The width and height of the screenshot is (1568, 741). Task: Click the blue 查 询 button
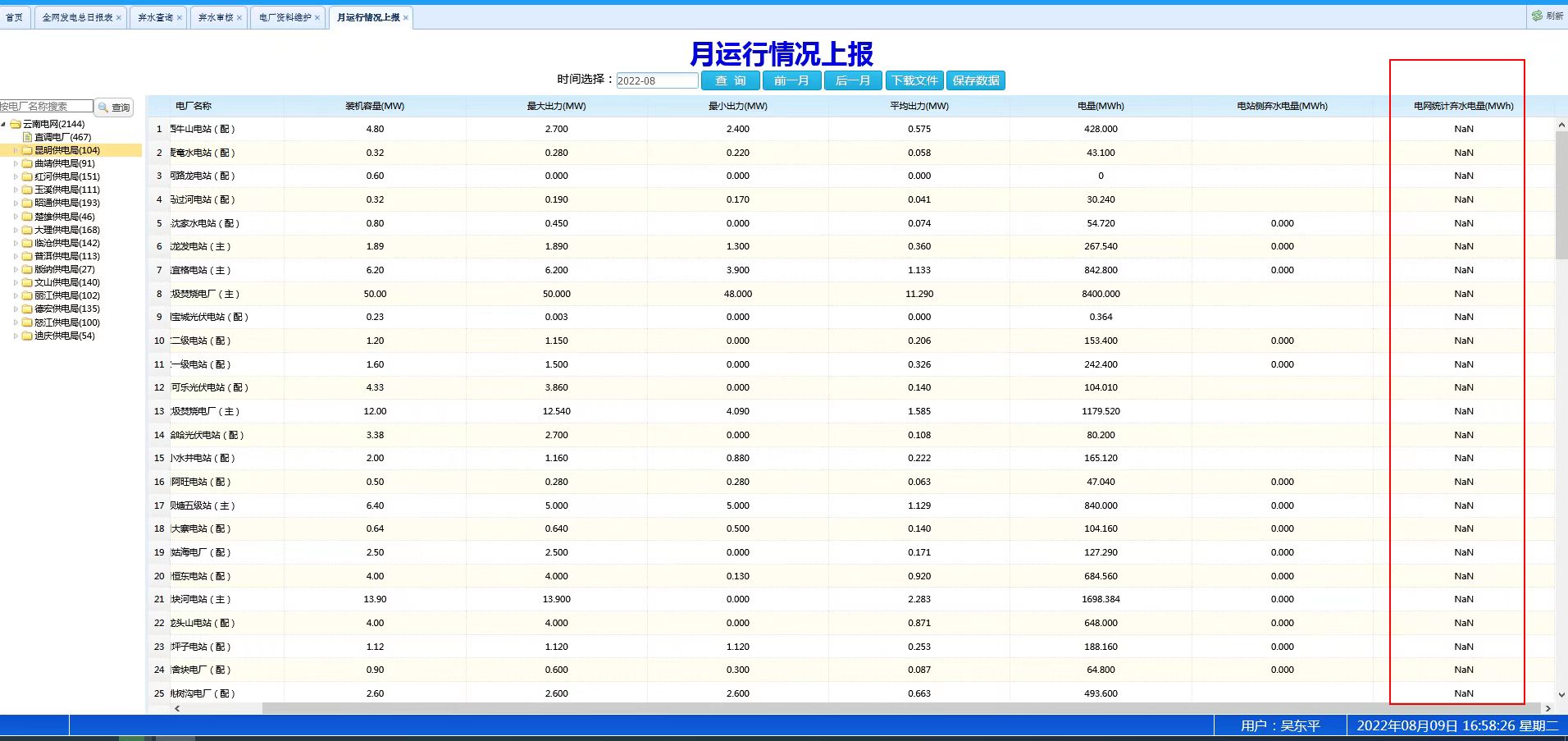pyautogui.click(x=730, y=80)
